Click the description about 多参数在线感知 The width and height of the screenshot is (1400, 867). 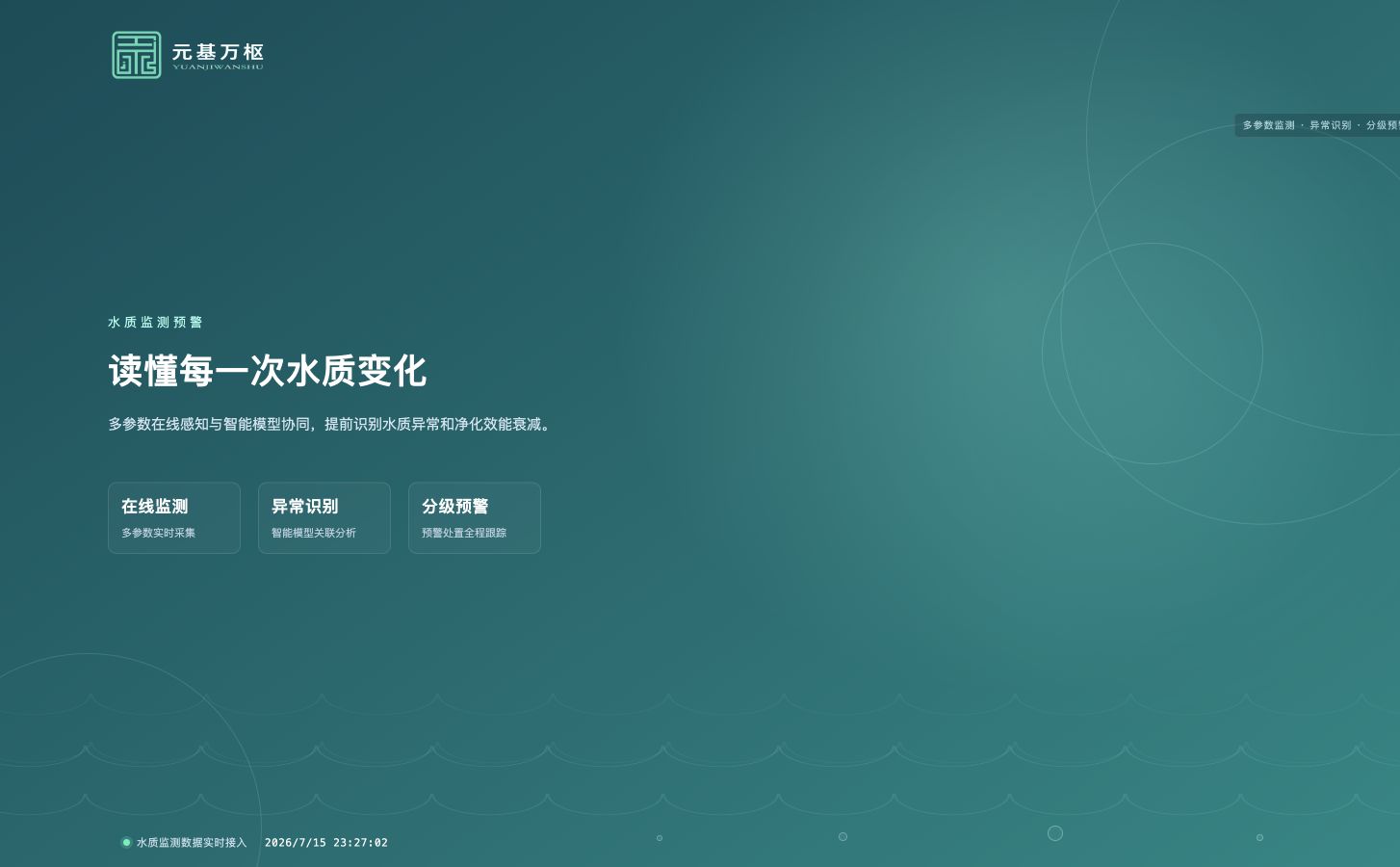[x=331, y=424]
